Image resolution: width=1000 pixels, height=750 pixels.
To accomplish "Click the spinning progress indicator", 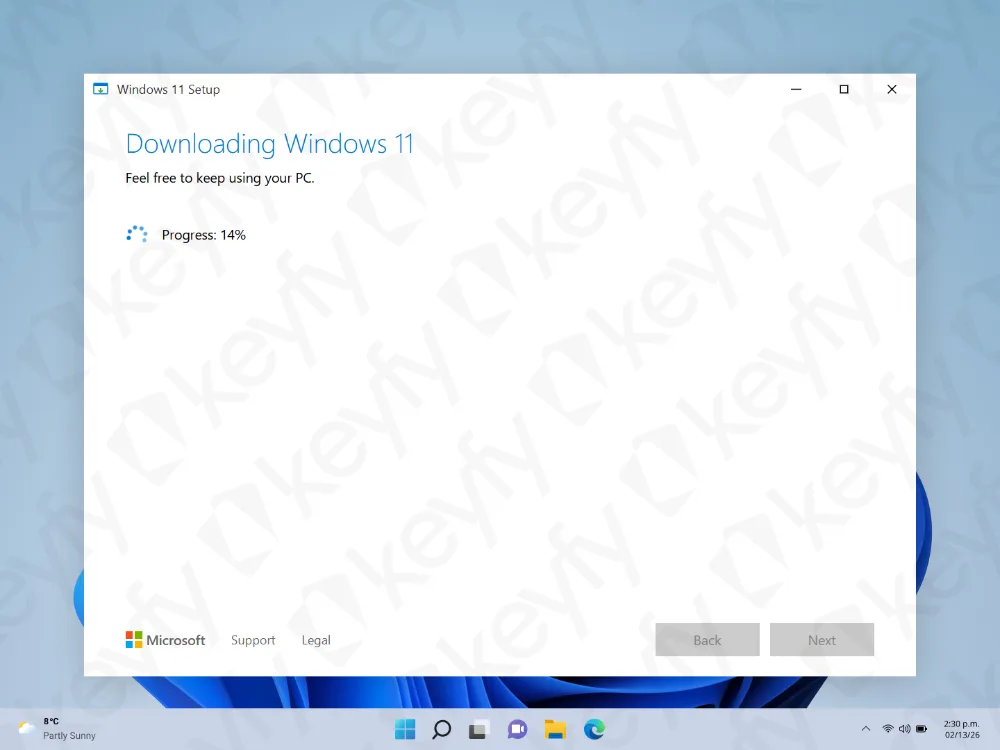I will [137, 234].
